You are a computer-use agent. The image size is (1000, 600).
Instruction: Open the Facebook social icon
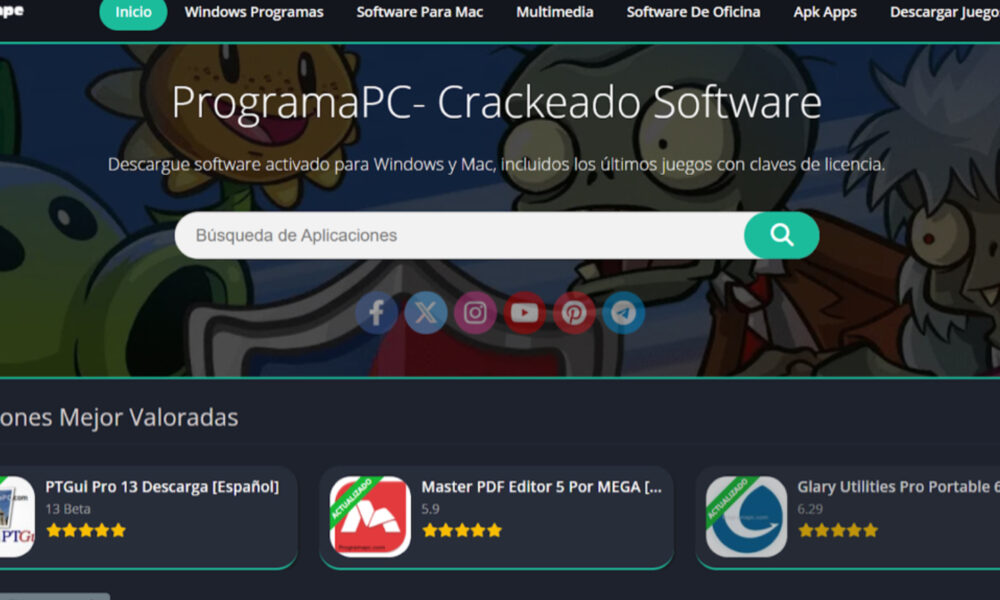click(376, 312)
